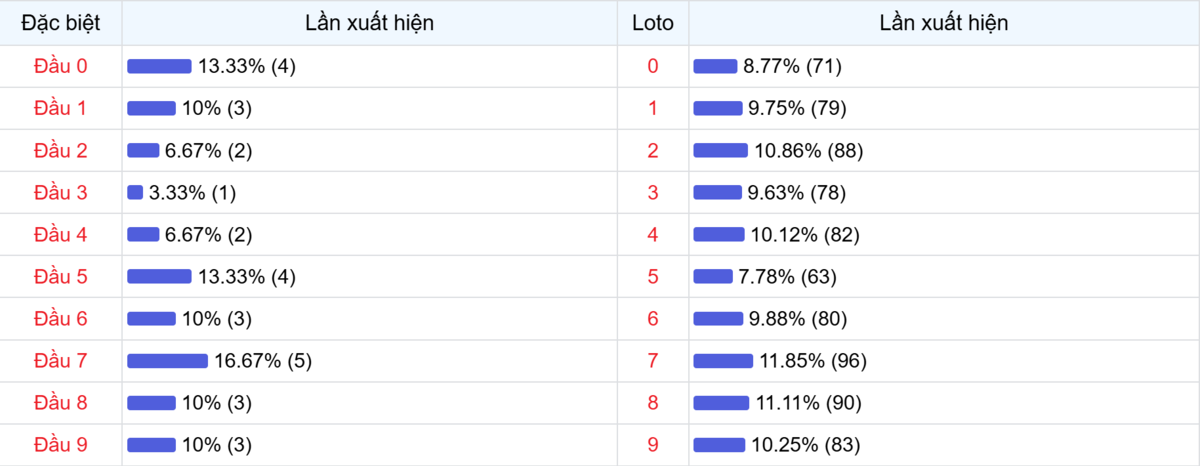This screenshot has width=1200, height=466.
Task: Click Loto number 0
Action: click(653, 66)
